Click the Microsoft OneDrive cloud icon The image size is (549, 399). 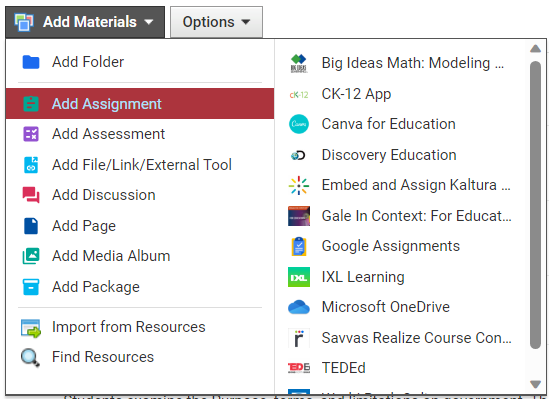click(299, 307)
